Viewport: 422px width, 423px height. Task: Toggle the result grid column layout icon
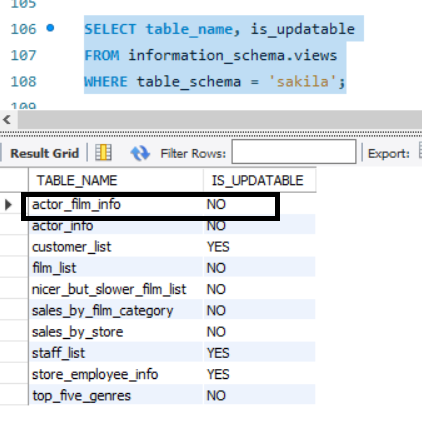coord(103,153)
